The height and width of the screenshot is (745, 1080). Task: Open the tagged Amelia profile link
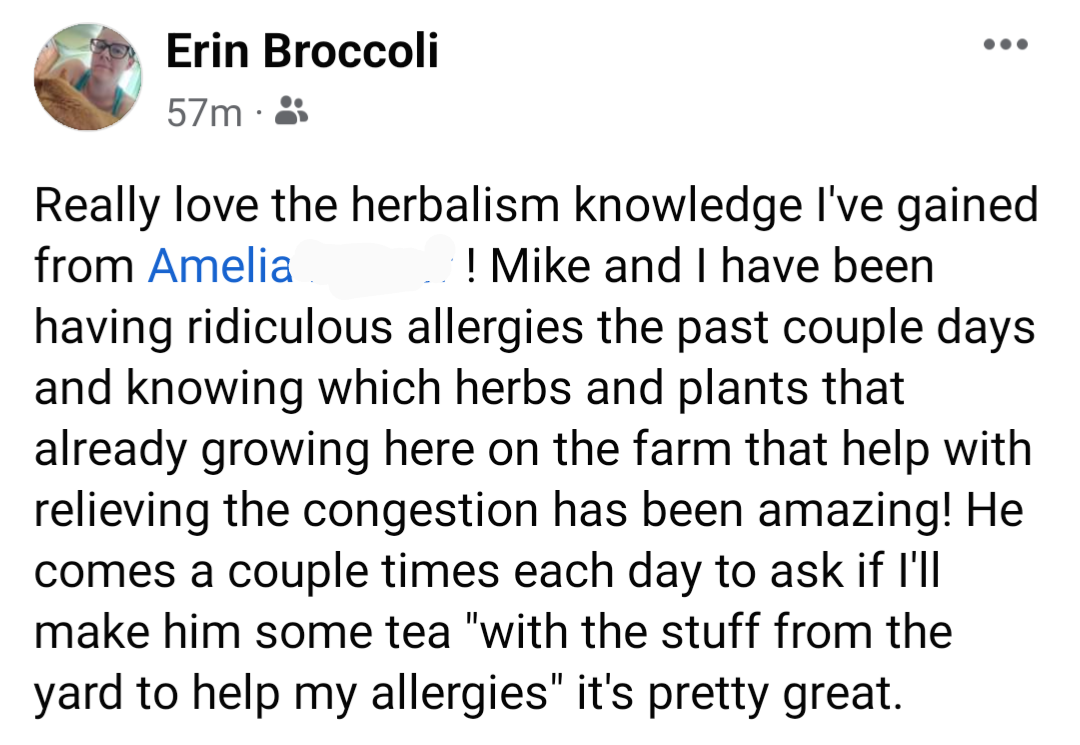[220, 267]
